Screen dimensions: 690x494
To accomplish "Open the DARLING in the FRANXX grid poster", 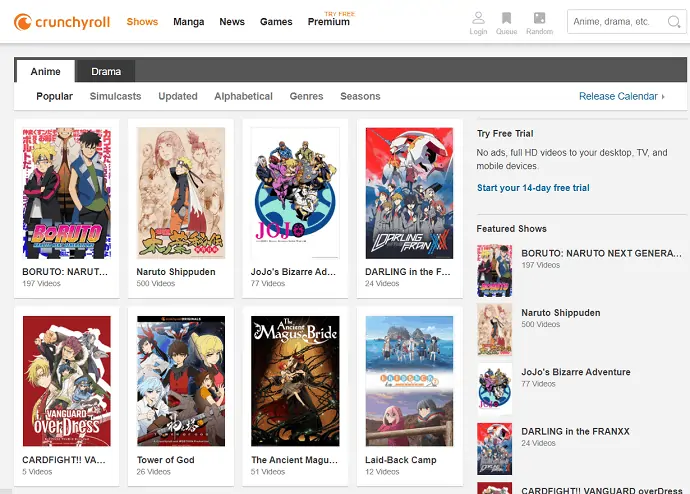I will pos(409,193).
